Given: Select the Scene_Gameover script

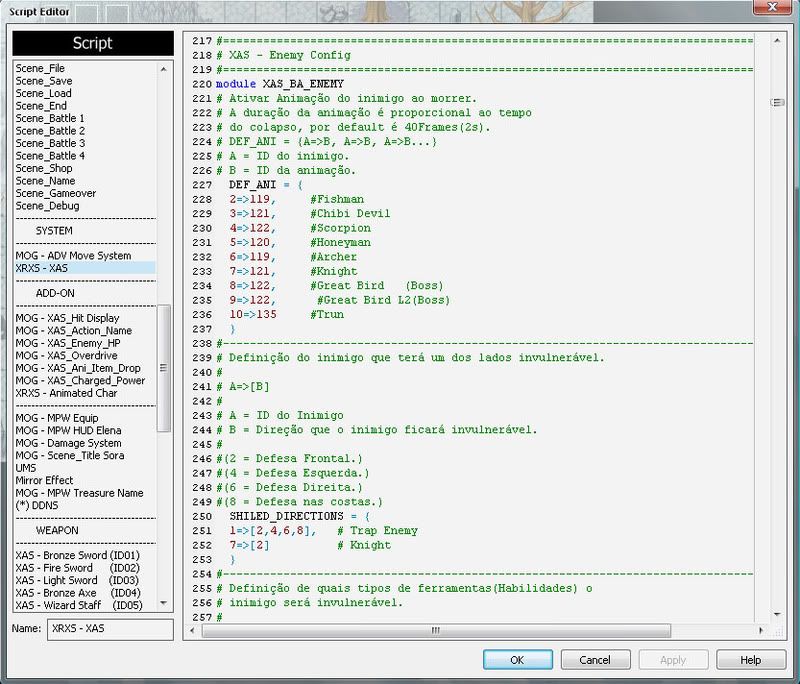Looking at the screenshot, I should 55,193.
